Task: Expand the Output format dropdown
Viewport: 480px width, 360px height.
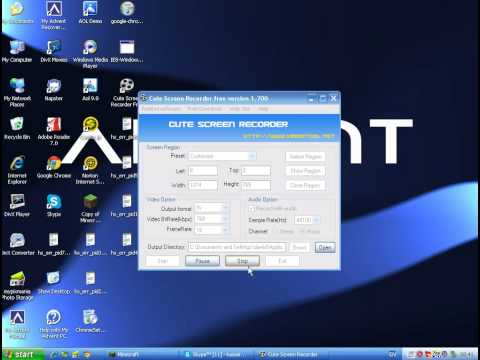Action: pos(212,208)
